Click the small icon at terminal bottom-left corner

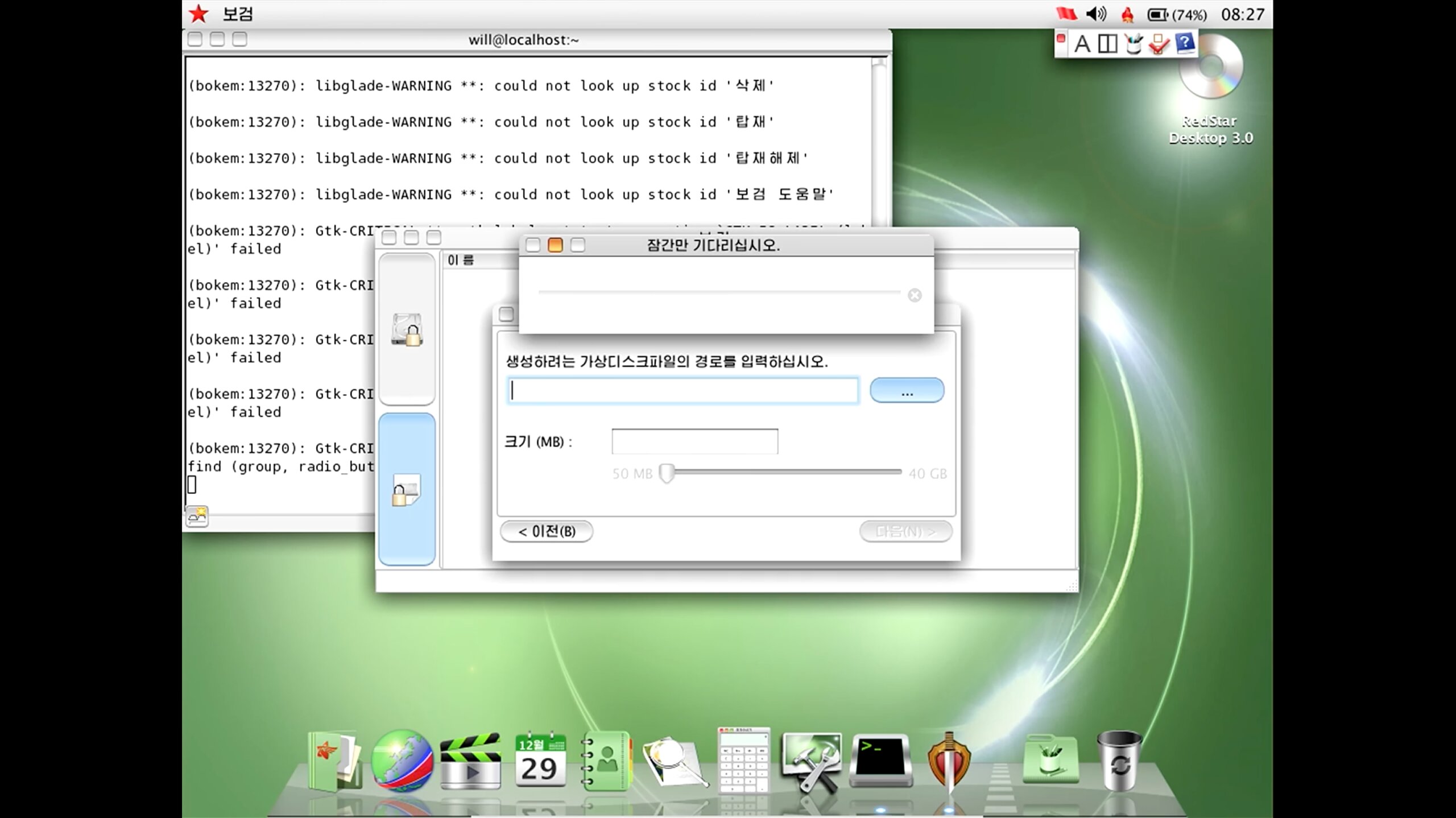click(x=197, y=516)
